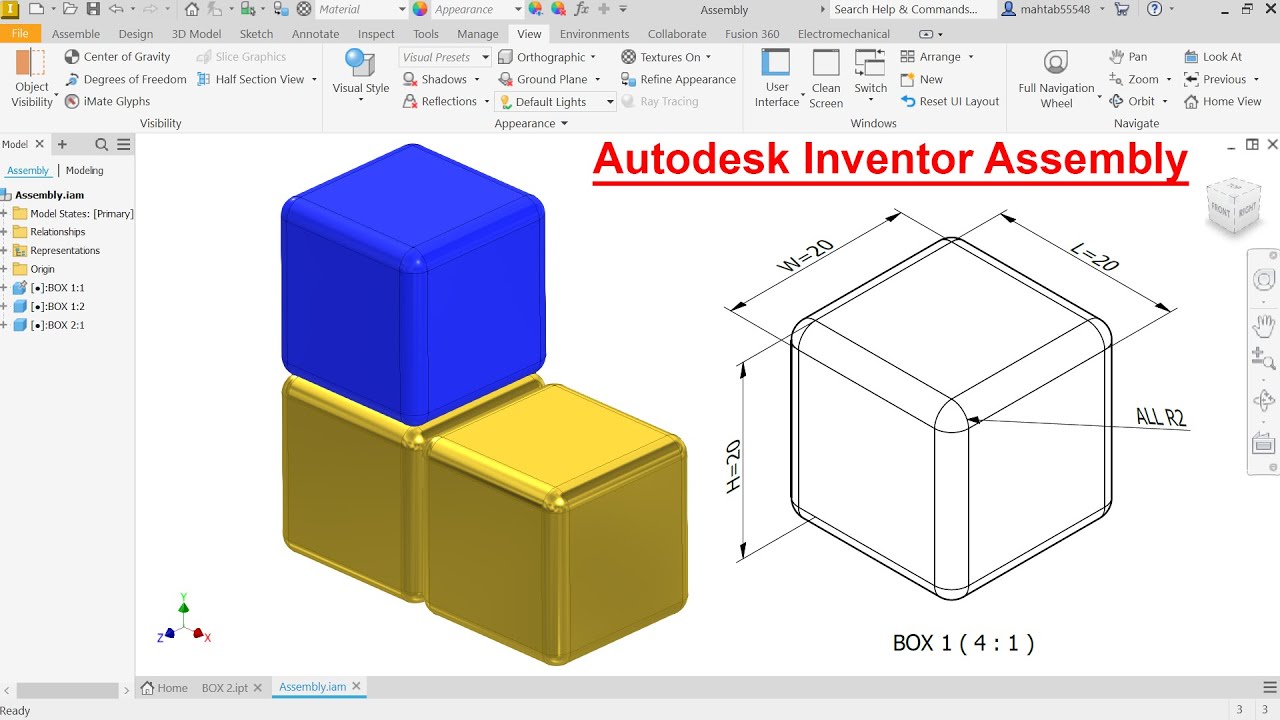Toggle Shadows in Appearance panel
This screenshot has height=720, width=1280.
434,79
